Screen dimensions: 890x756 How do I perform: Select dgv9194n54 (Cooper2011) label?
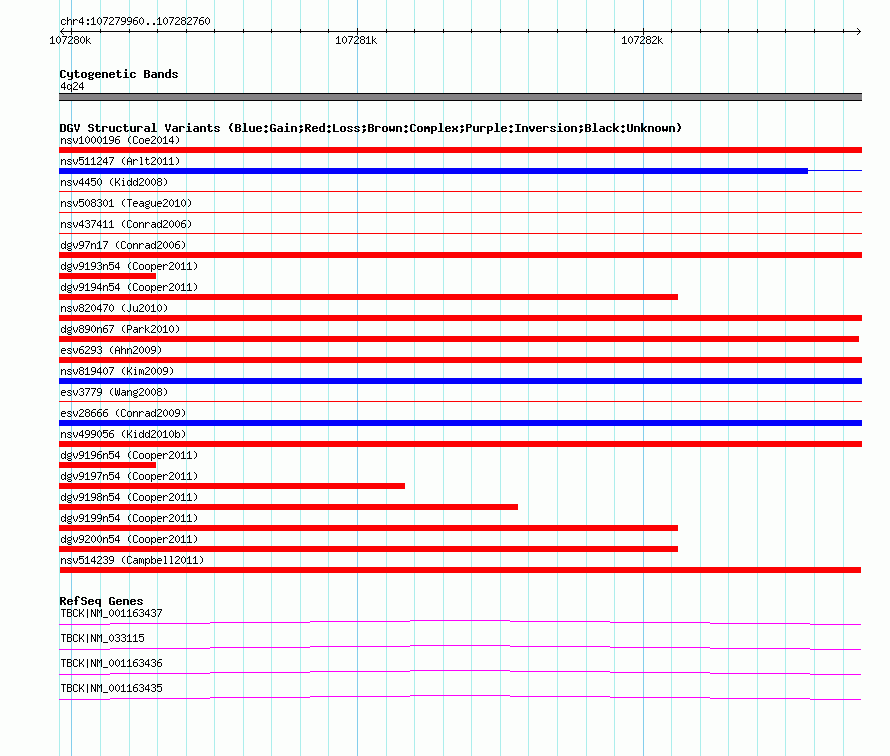point(129,287)
